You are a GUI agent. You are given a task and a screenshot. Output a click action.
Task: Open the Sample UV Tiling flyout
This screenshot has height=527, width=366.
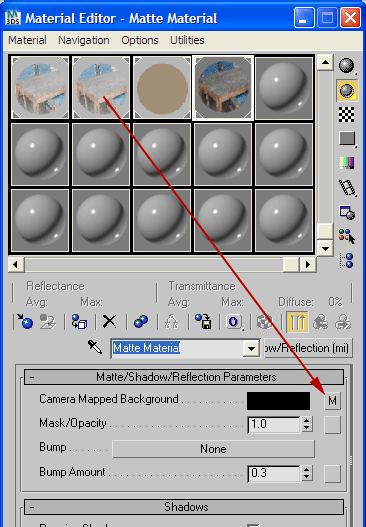[347, 138]
